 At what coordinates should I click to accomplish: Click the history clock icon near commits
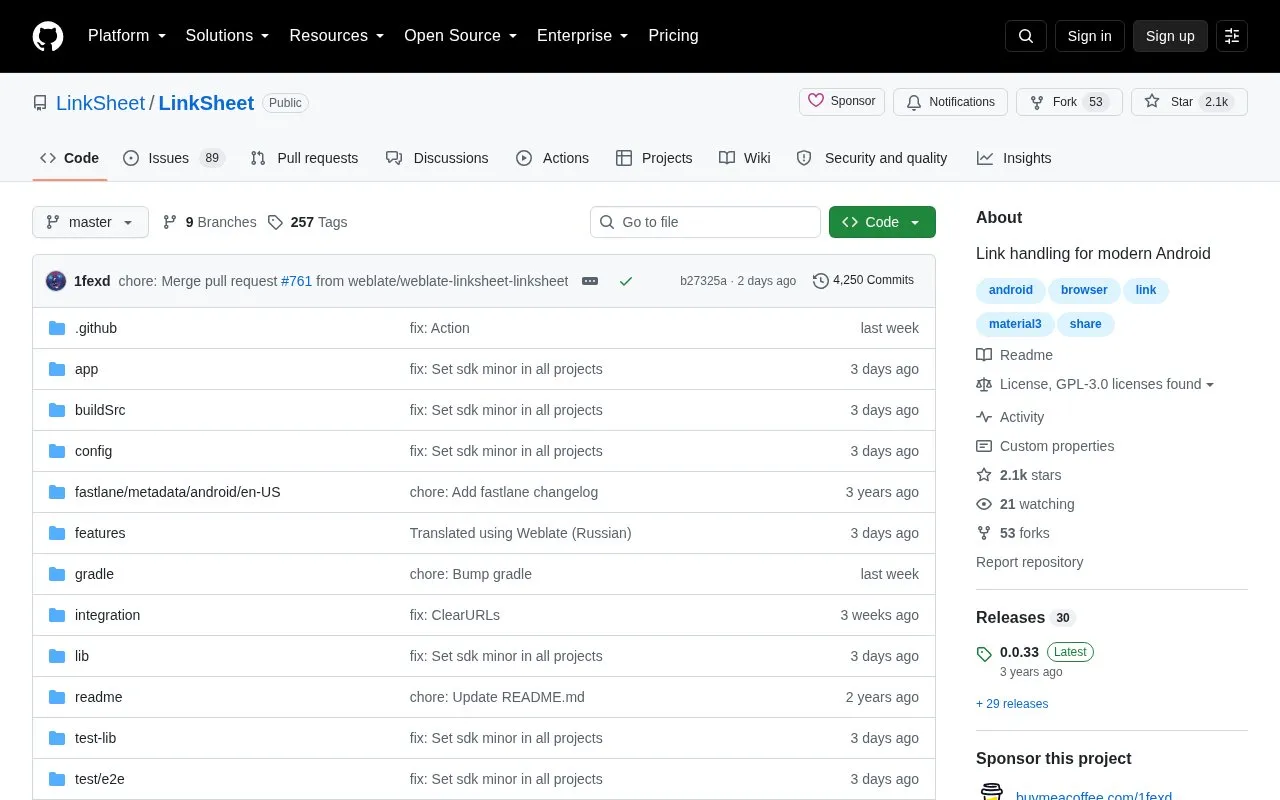pyautogui.click(x=821, y=281)
